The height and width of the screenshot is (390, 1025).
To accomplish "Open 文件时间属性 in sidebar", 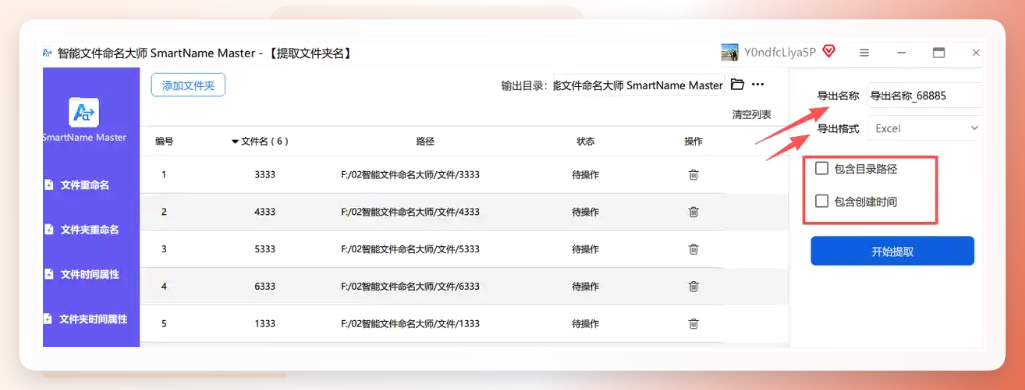I will click(81, 274).
